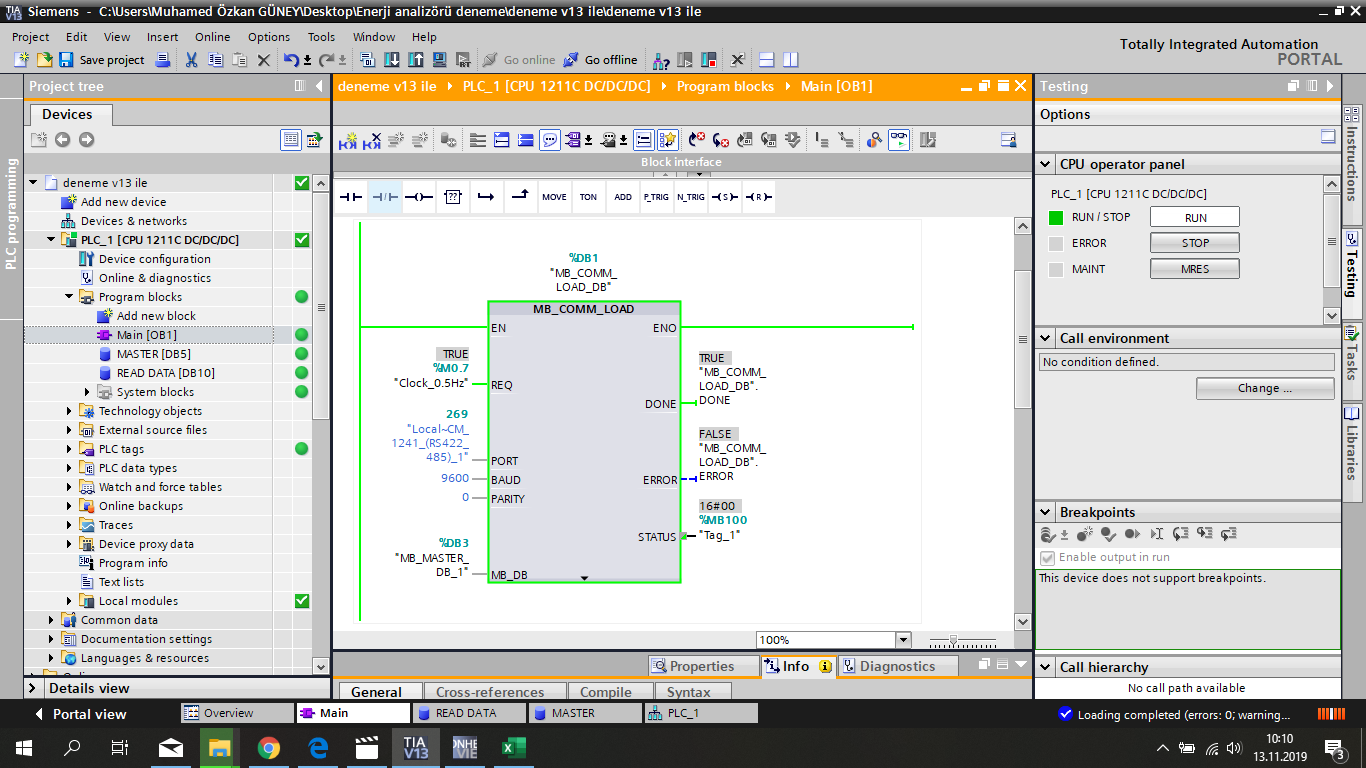Download to device using toolbar icon
This screenshot has width=1366, height=768.
(x=391, y=60)
